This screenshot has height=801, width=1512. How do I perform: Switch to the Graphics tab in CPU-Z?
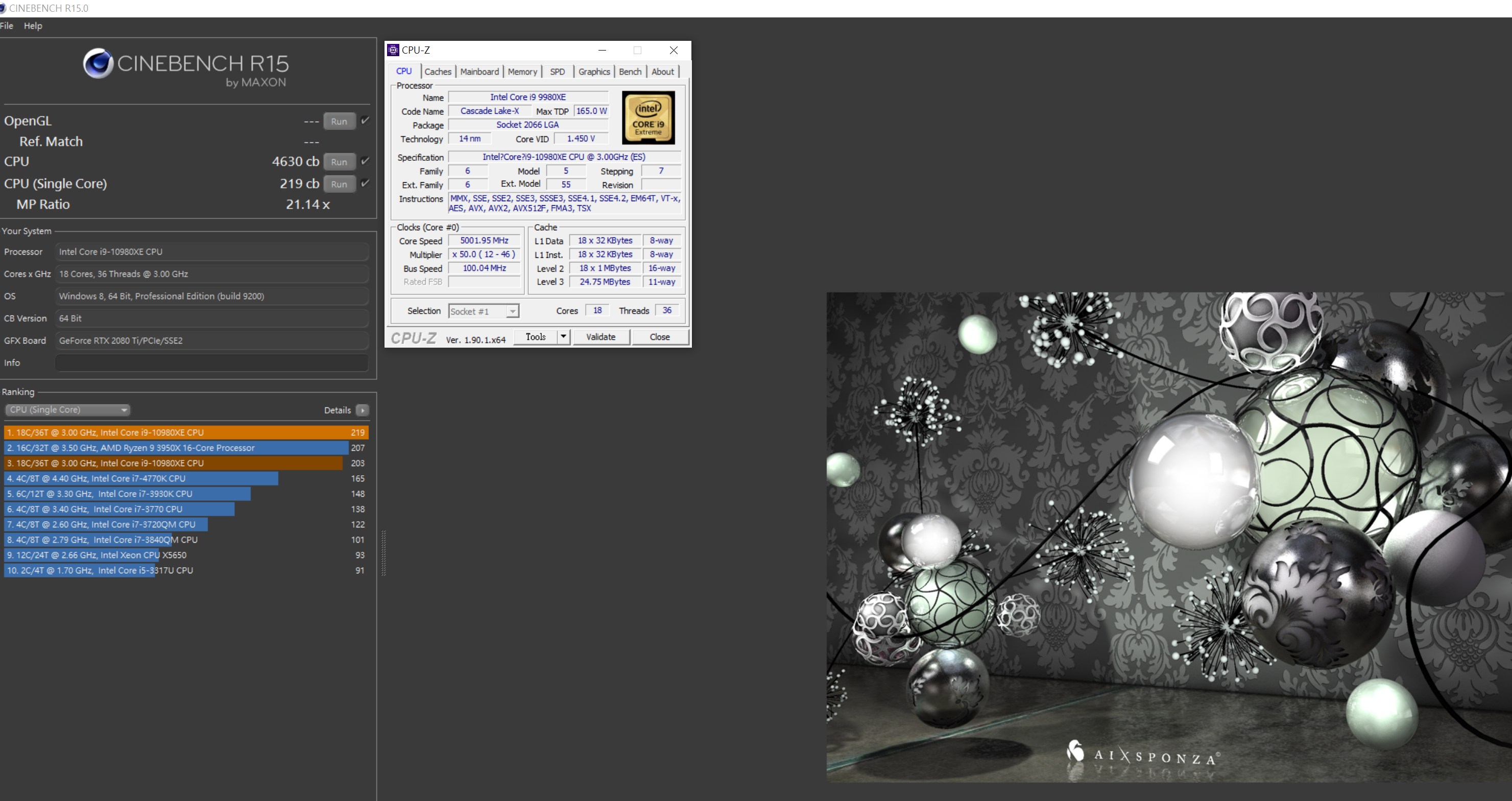[x=594, y=71]
